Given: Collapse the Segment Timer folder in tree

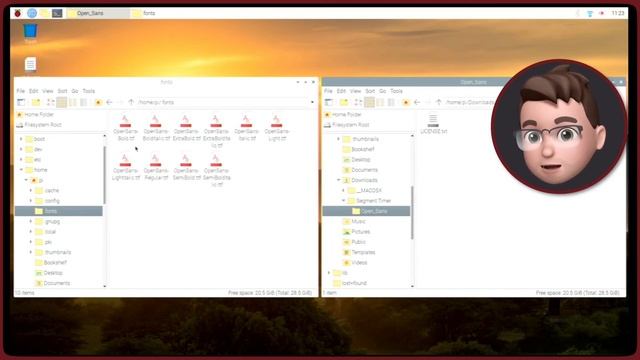Looking at the screenshot, I should 343,201.
